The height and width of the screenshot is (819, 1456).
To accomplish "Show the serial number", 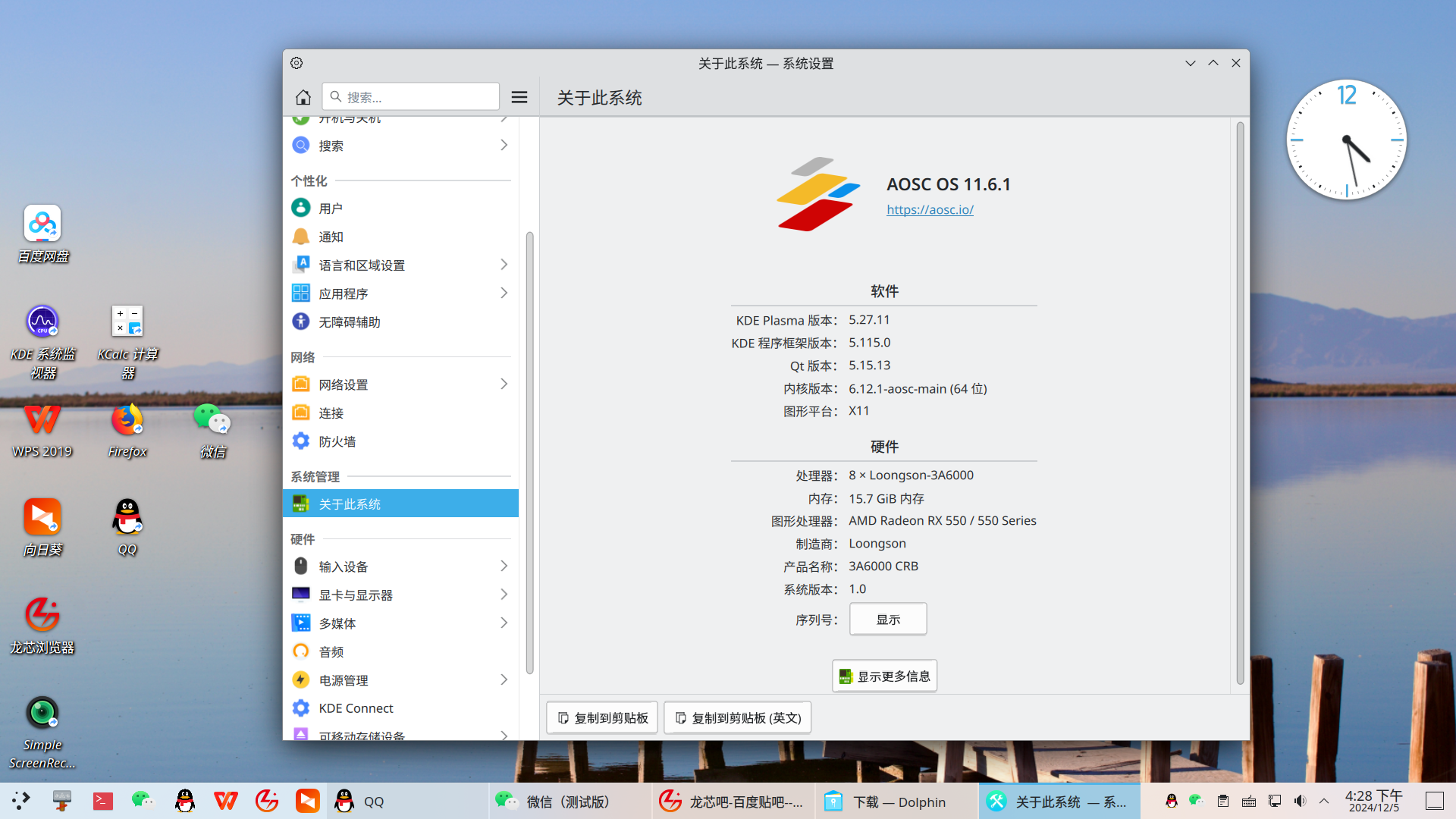I will tap(888, 620).
